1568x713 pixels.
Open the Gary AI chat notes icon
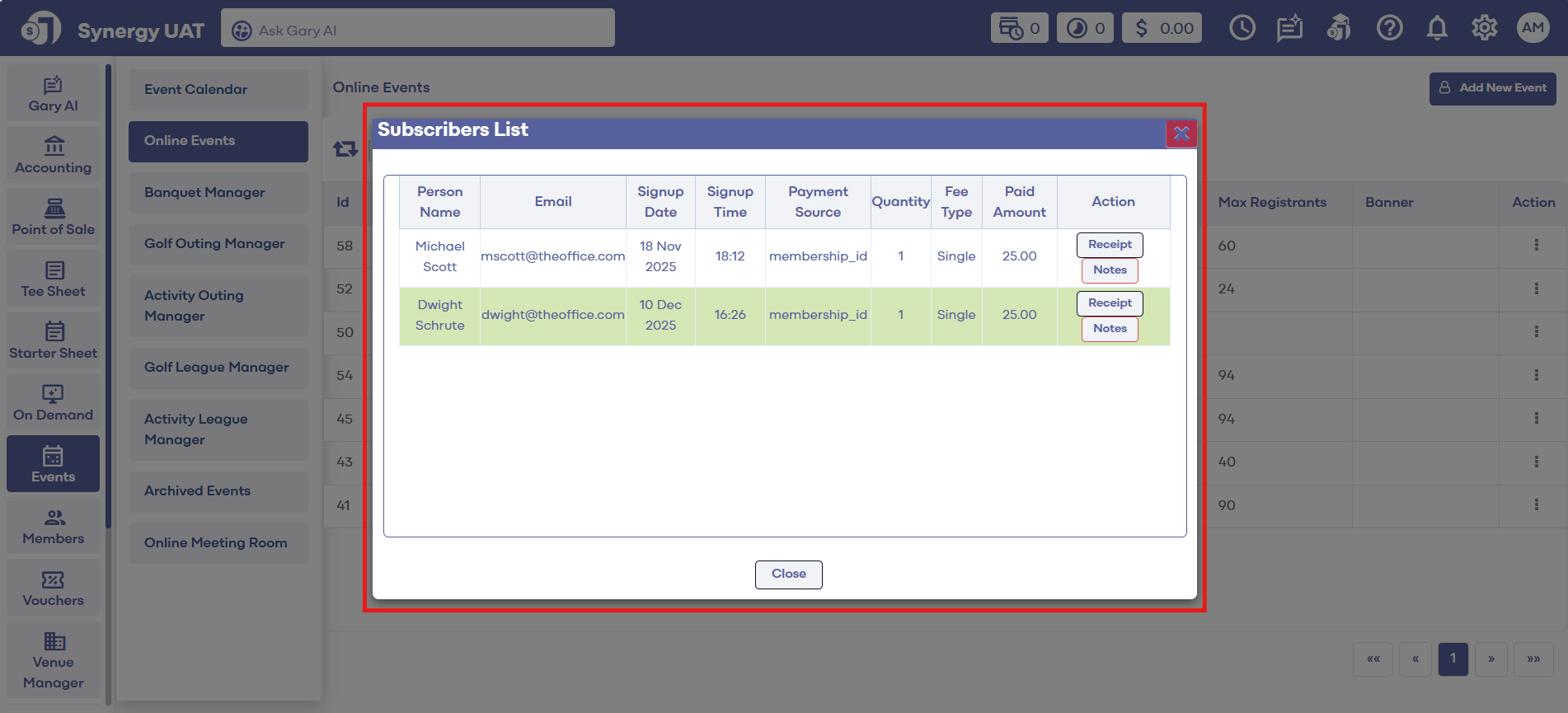click(1289, 28)
